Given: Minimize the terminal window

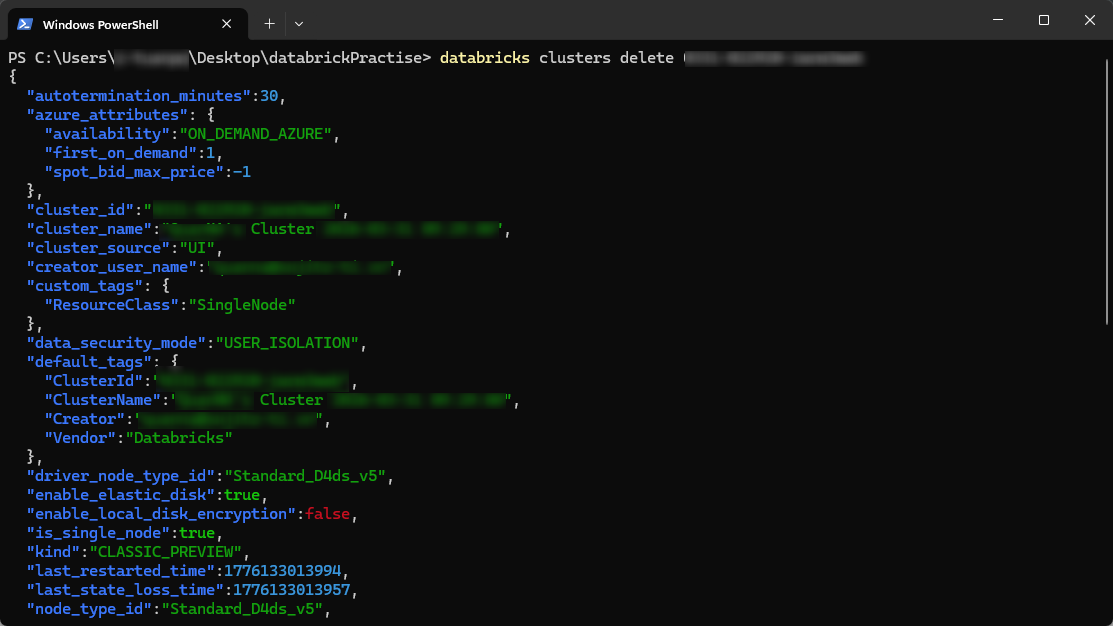Looking at the screenshot, I should click(997, 21).
